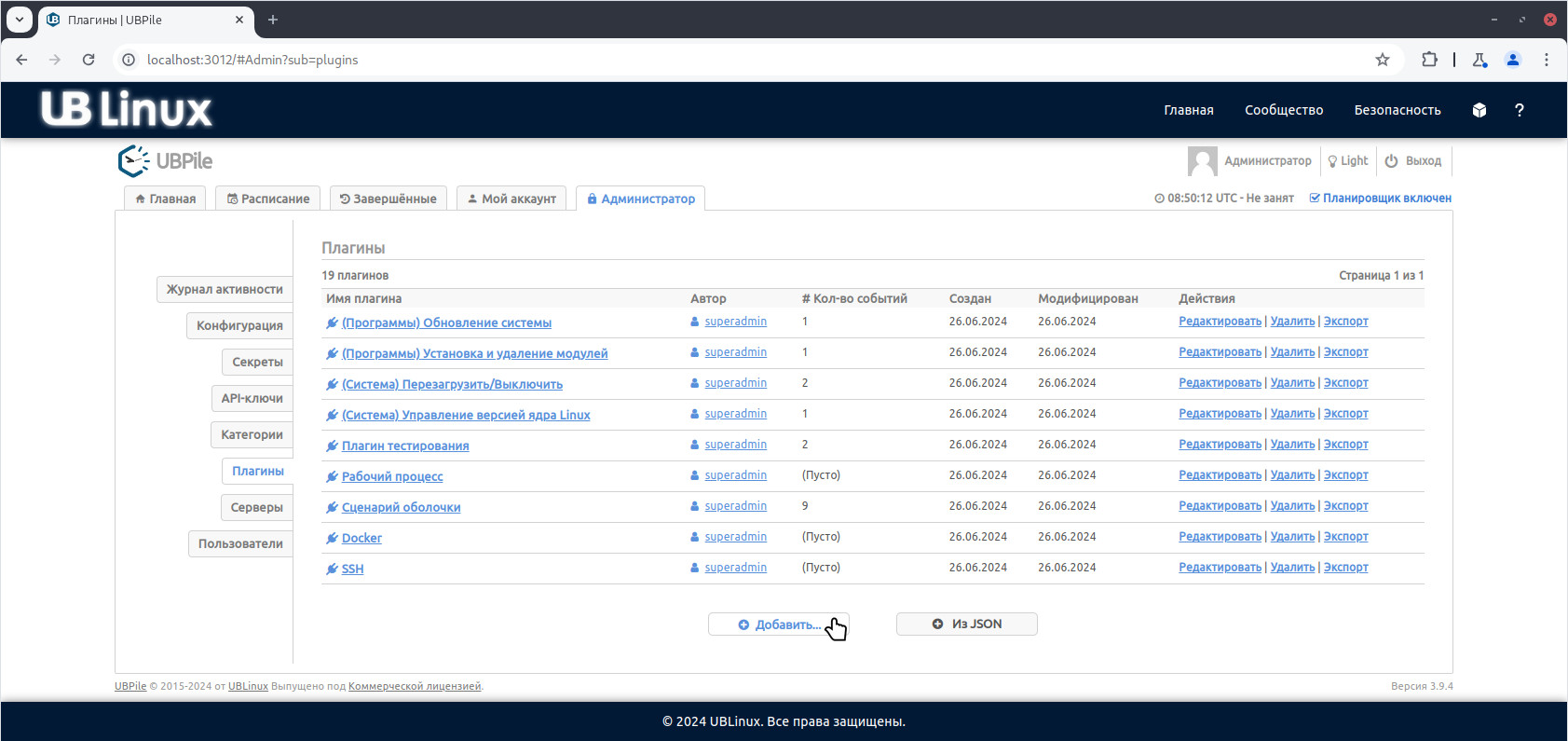Viewport: 1568px width, 741px height.
Task: Open Серверы sidebar item
Action: pos(256,507)
